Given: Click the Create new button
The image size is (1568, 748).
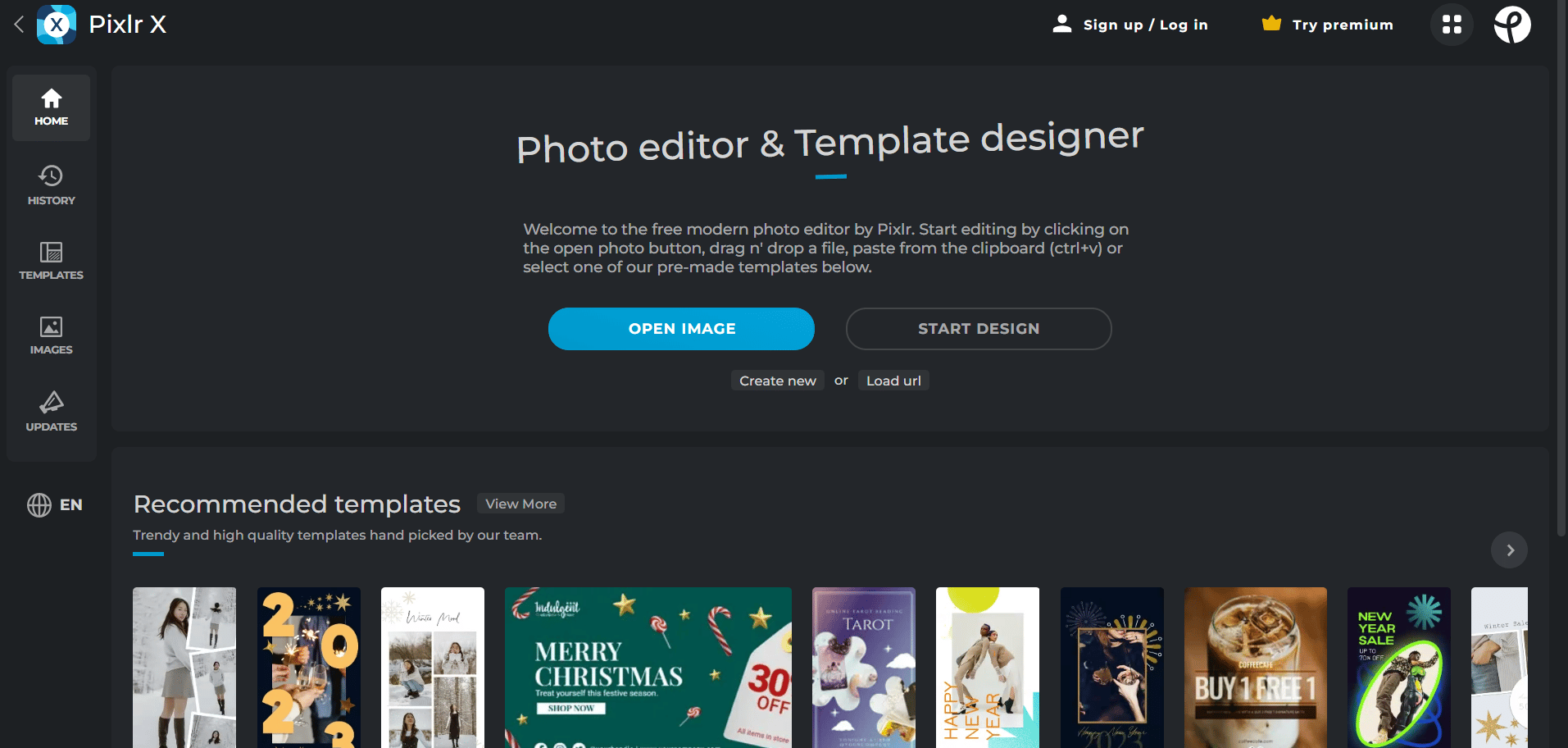Looking at the screenshot, I should pyautogui.click(x=777, y=381).
